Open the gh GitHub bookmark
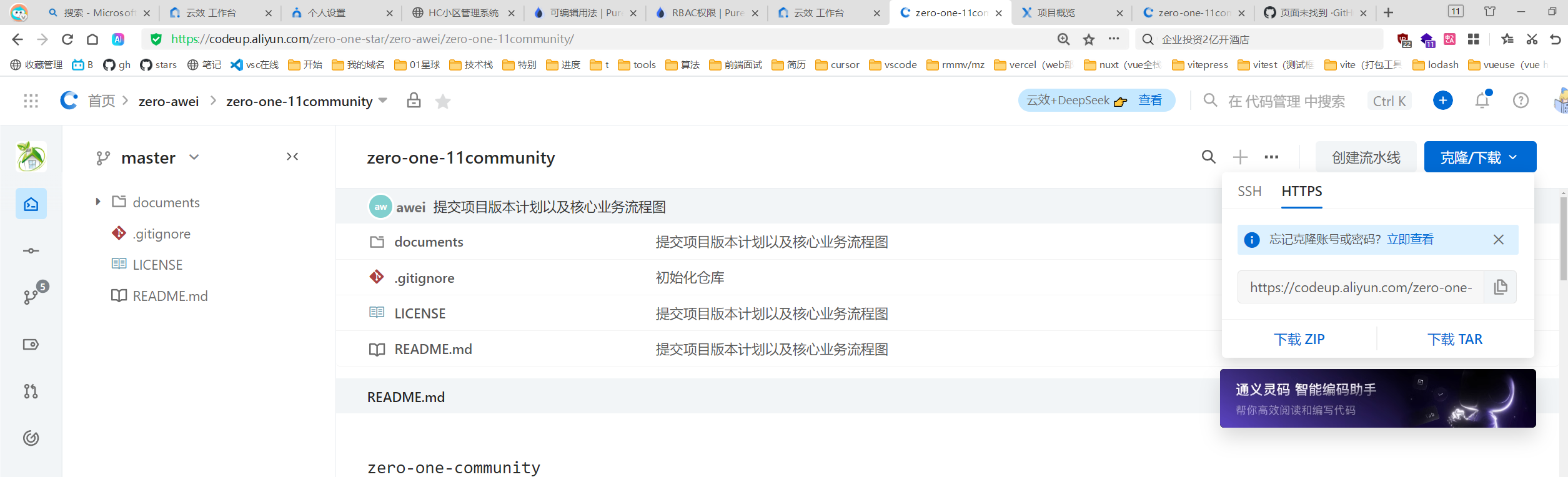Image resolution: width=1568 pixels, height=477 pixels. (x=117, y=65)
